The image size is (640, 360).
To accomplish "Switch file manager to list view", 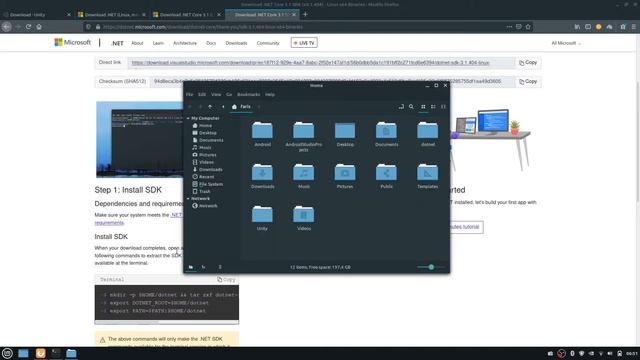I will tap(433, 107).
